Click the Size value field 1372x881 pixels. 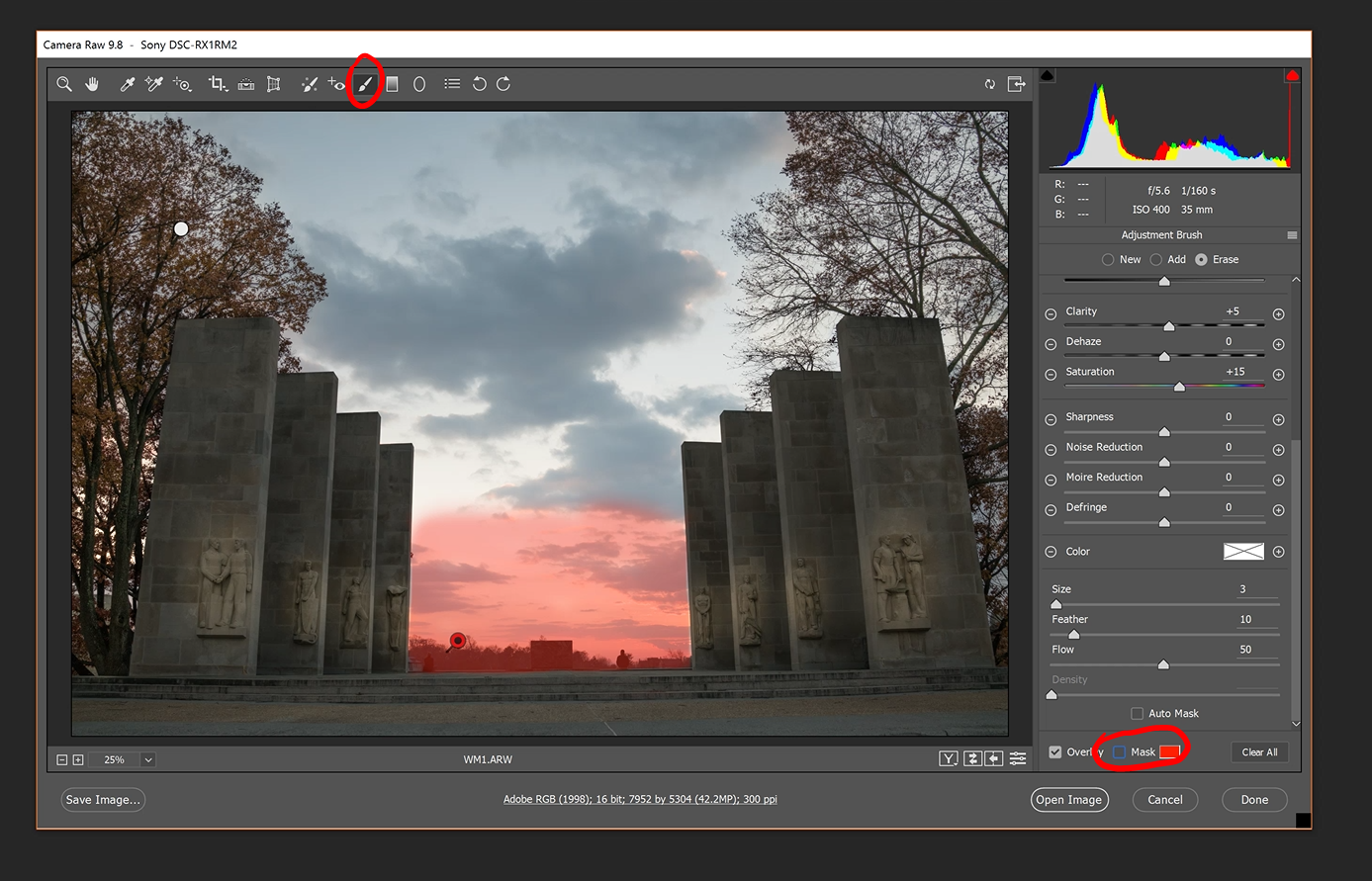pyautogui.click(x=1255, y=589)
